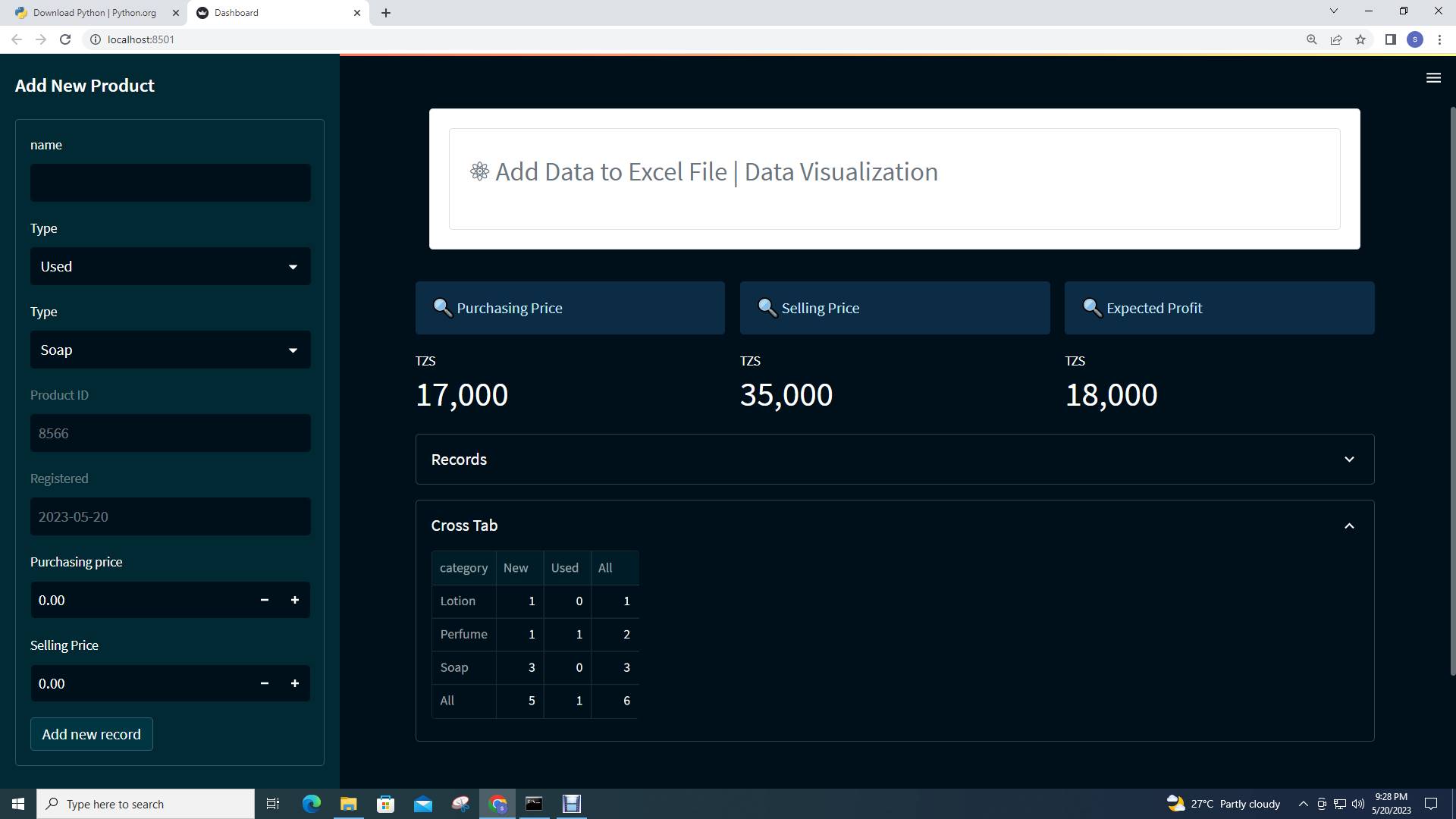
Task: Bookmark the page with the star icon
Action: [1360, 39]
